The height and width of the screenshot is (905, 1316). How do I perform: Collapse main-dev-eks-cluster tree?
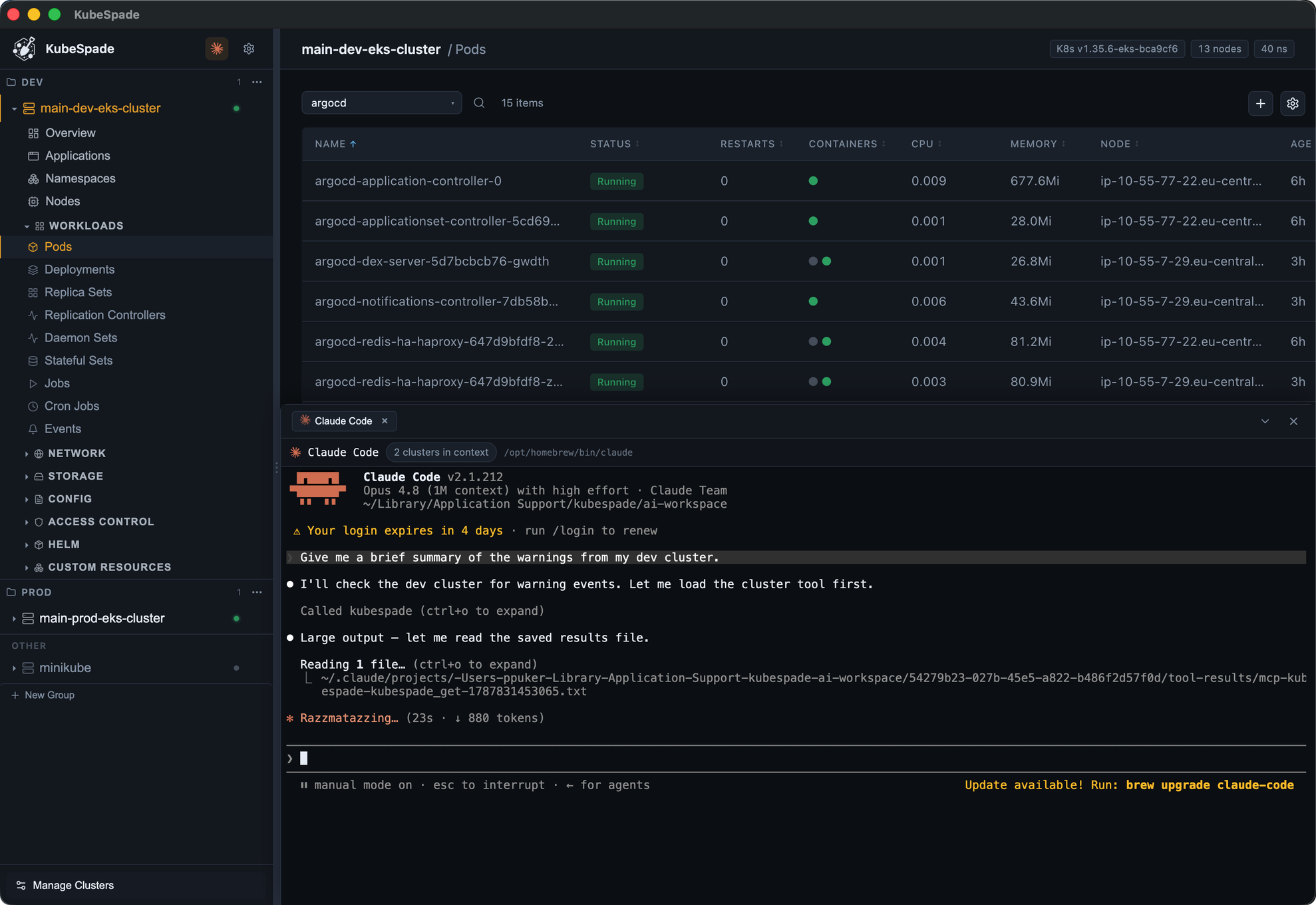(14, 108)
